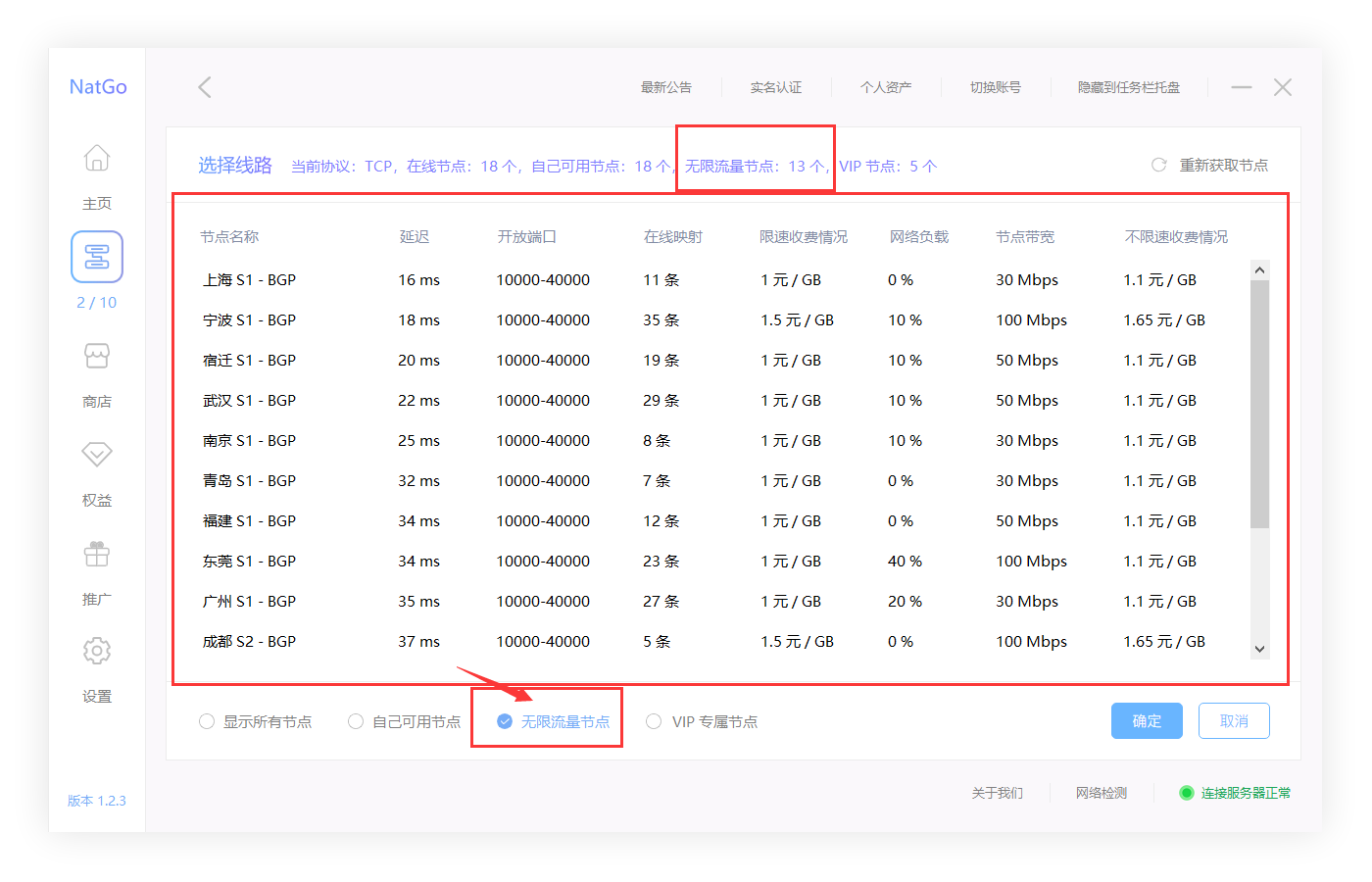Click the 限速收费情况 column header
This screenshot has width=1372, height=882.
tap(804, 236)
